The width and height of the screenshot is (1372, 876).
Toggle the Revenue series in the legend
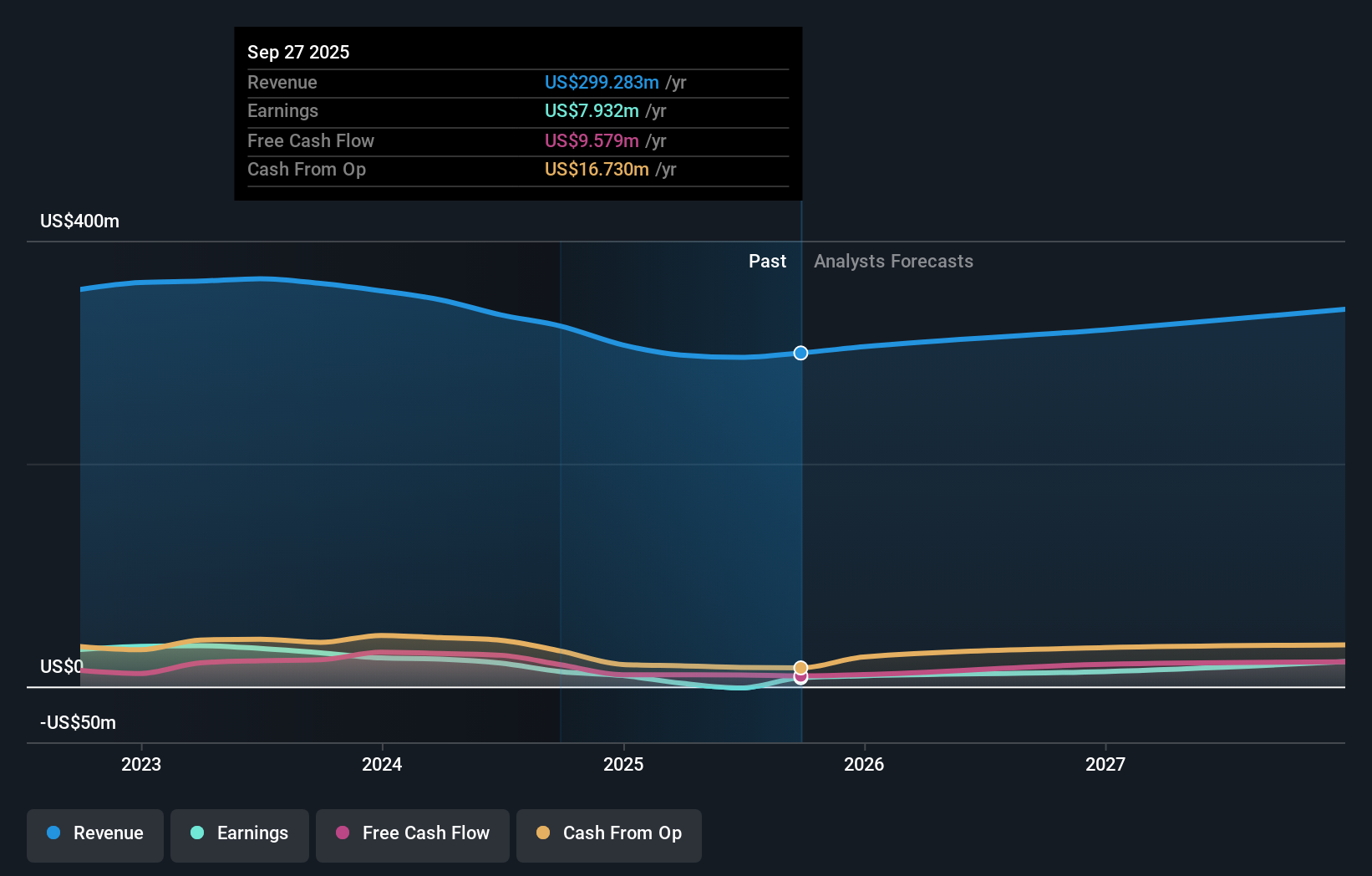(94, 834)
